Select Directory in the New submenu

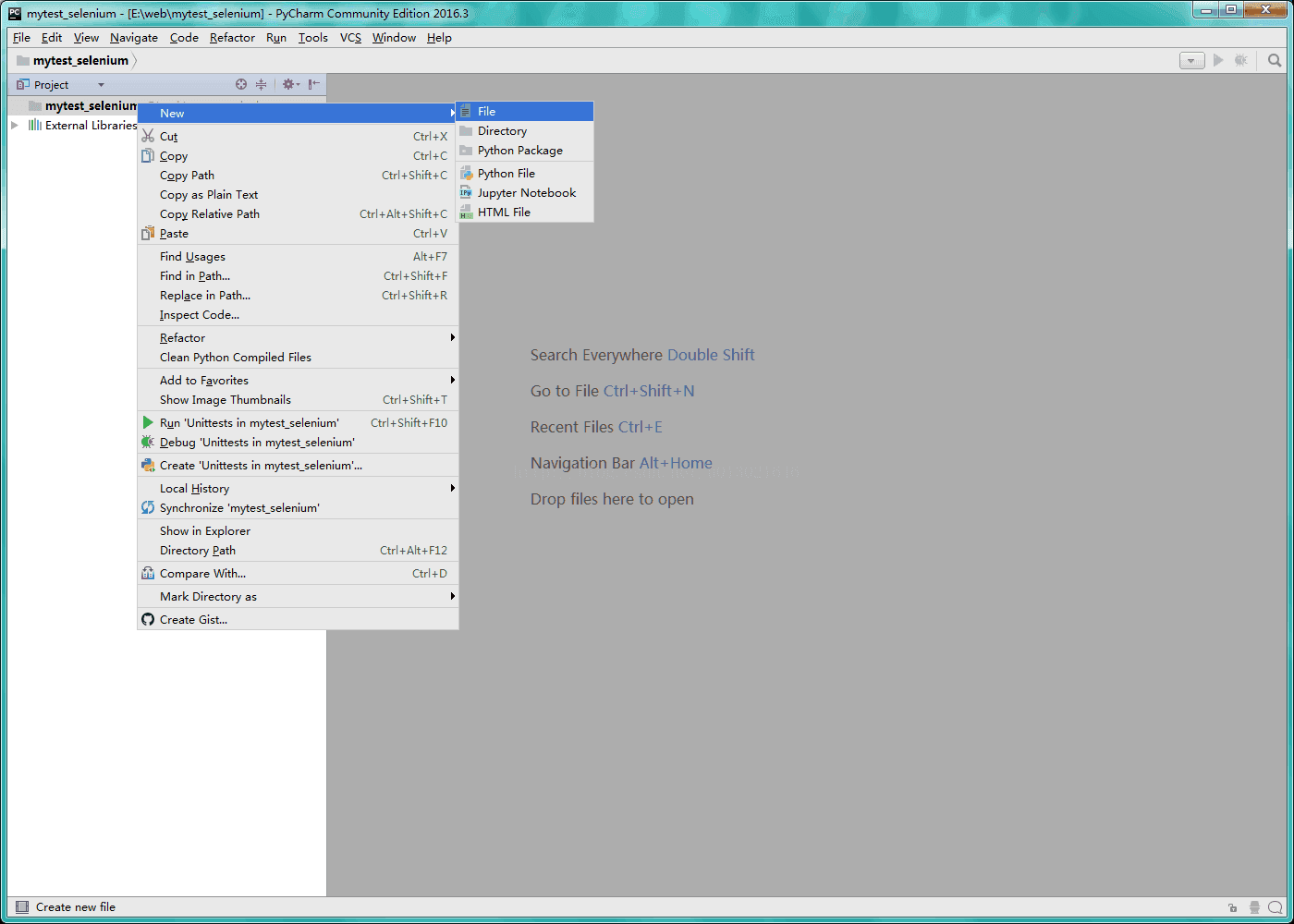525,131
